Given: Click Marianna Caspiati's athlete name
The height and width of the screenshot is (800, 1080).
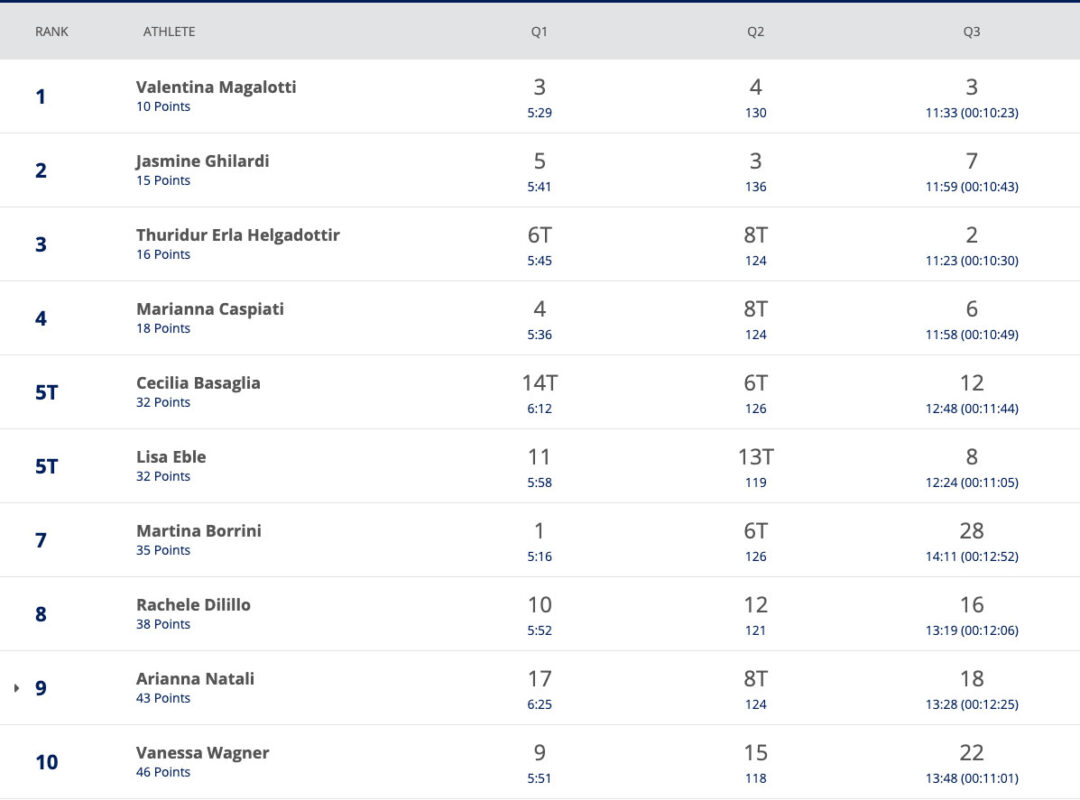Looking at the screenshot, I should 210,309.
